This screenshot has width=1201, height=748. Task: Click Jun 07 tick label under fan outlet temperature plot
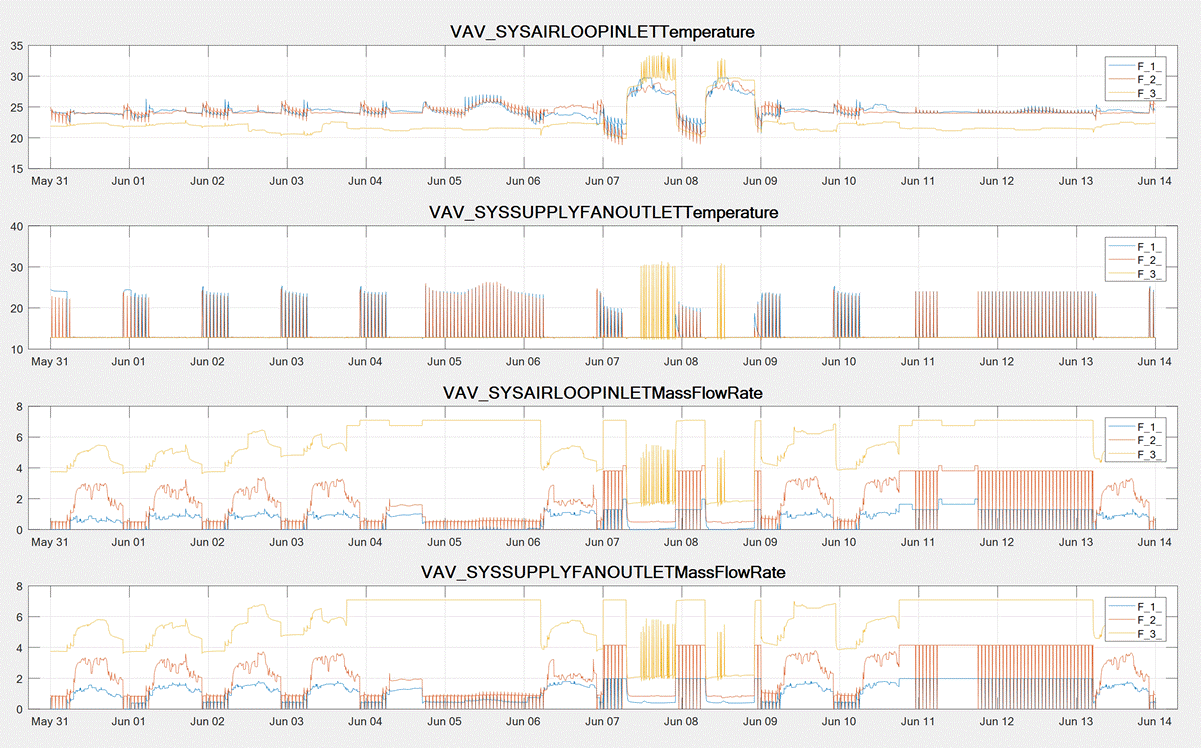(x=602, y=361)
